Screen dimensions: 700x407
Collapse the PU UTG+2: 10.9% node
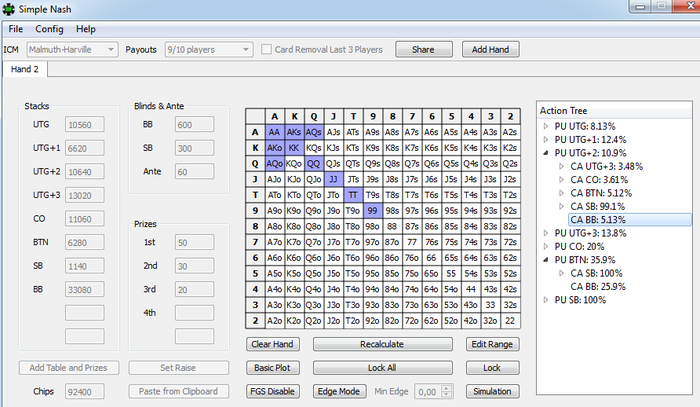(546, 153)
